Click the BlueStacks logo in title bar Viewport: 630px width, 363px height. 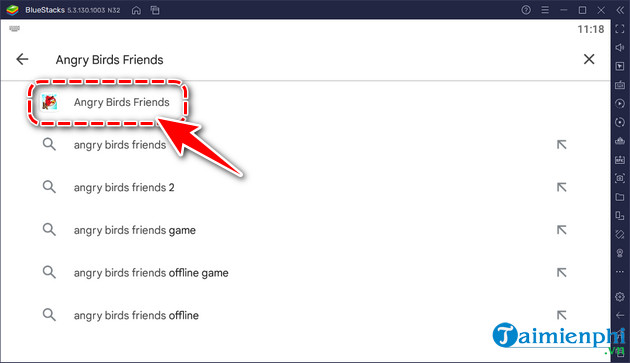(12, 10)
